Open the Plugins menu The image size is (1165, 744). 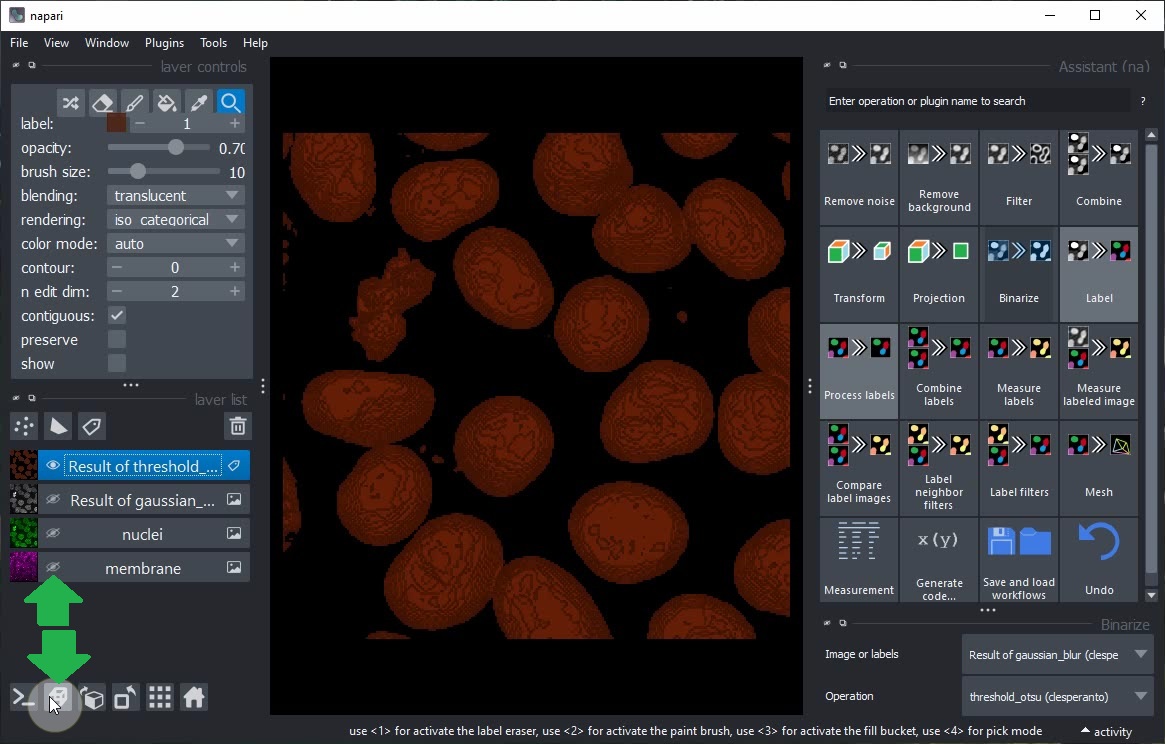pyautogui.click(x=164, y=43)
